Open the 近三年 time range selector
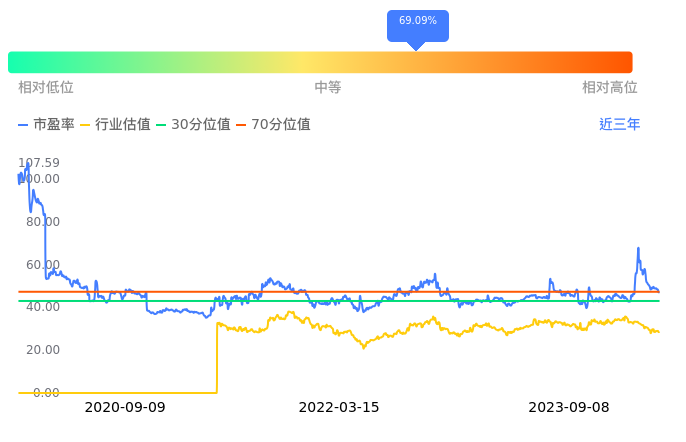 coord(619,125)
